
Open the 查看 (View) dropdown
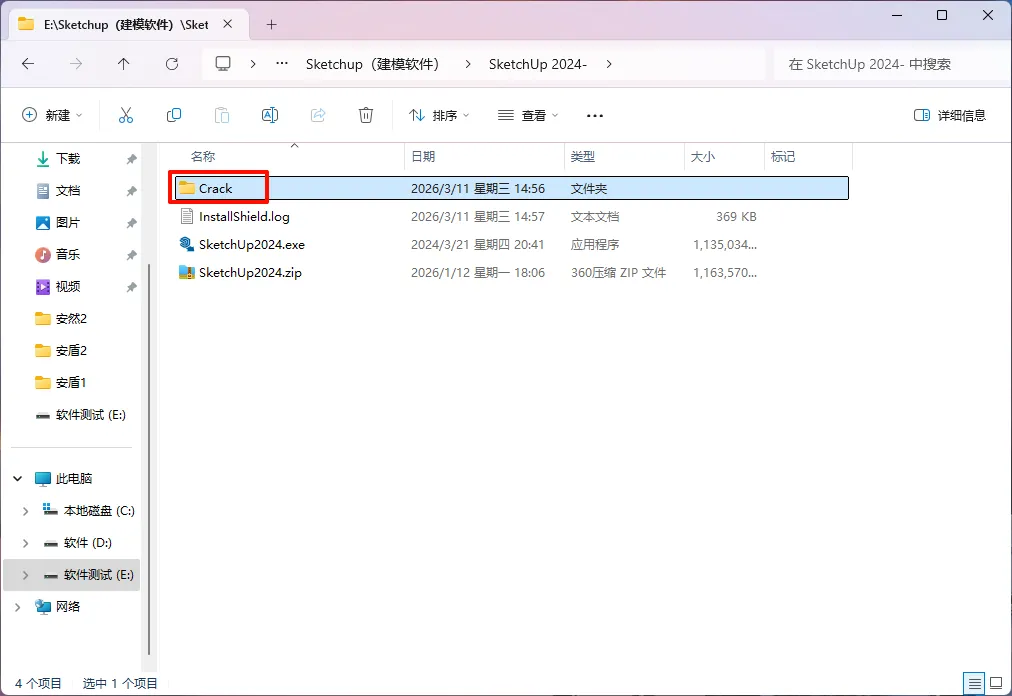(x=528, y=115)
